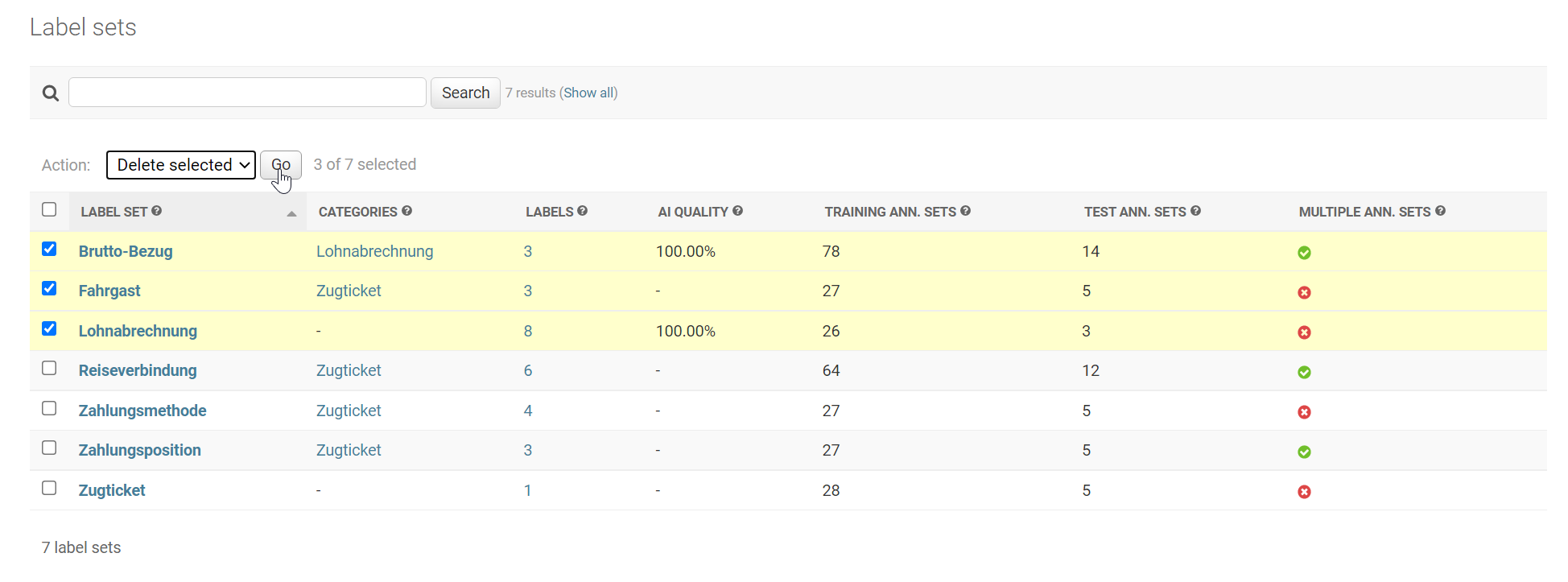The height and width of the screenshot is (582, 1568).
Task: Click the Search button
Action: coord(465,93)
